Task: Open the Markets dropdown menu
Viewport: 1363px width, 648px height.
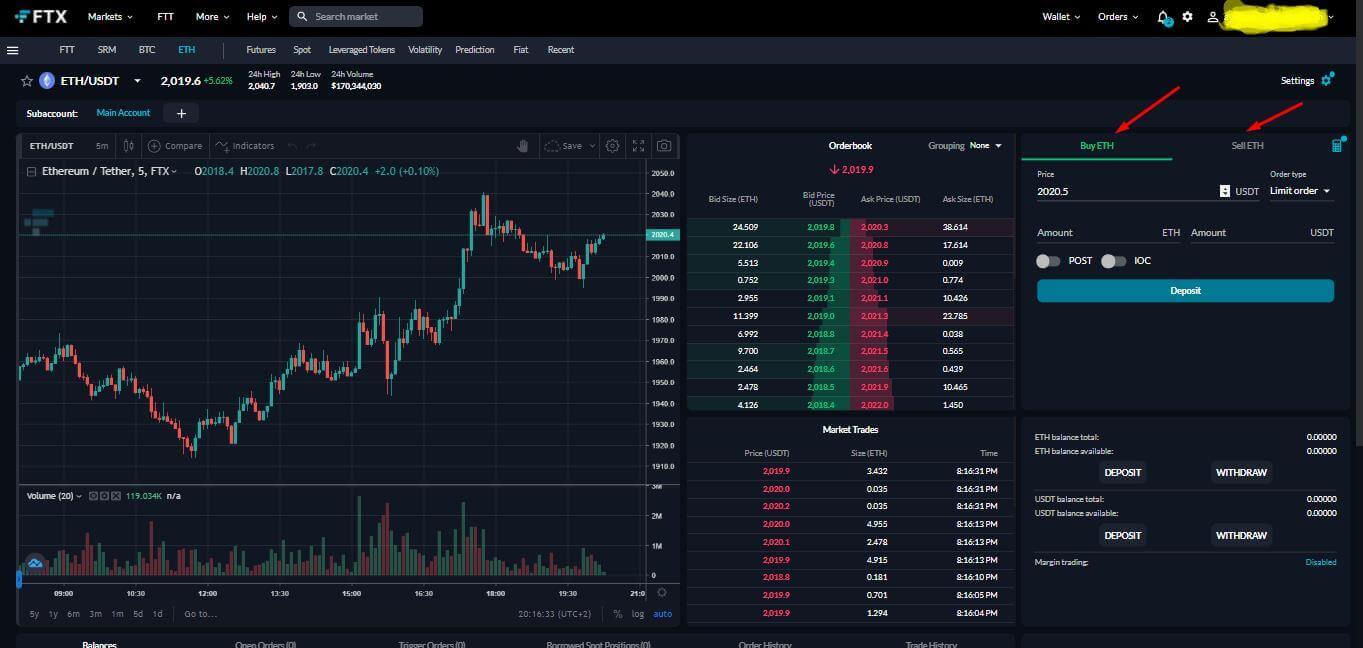Action: pos(110,17)
